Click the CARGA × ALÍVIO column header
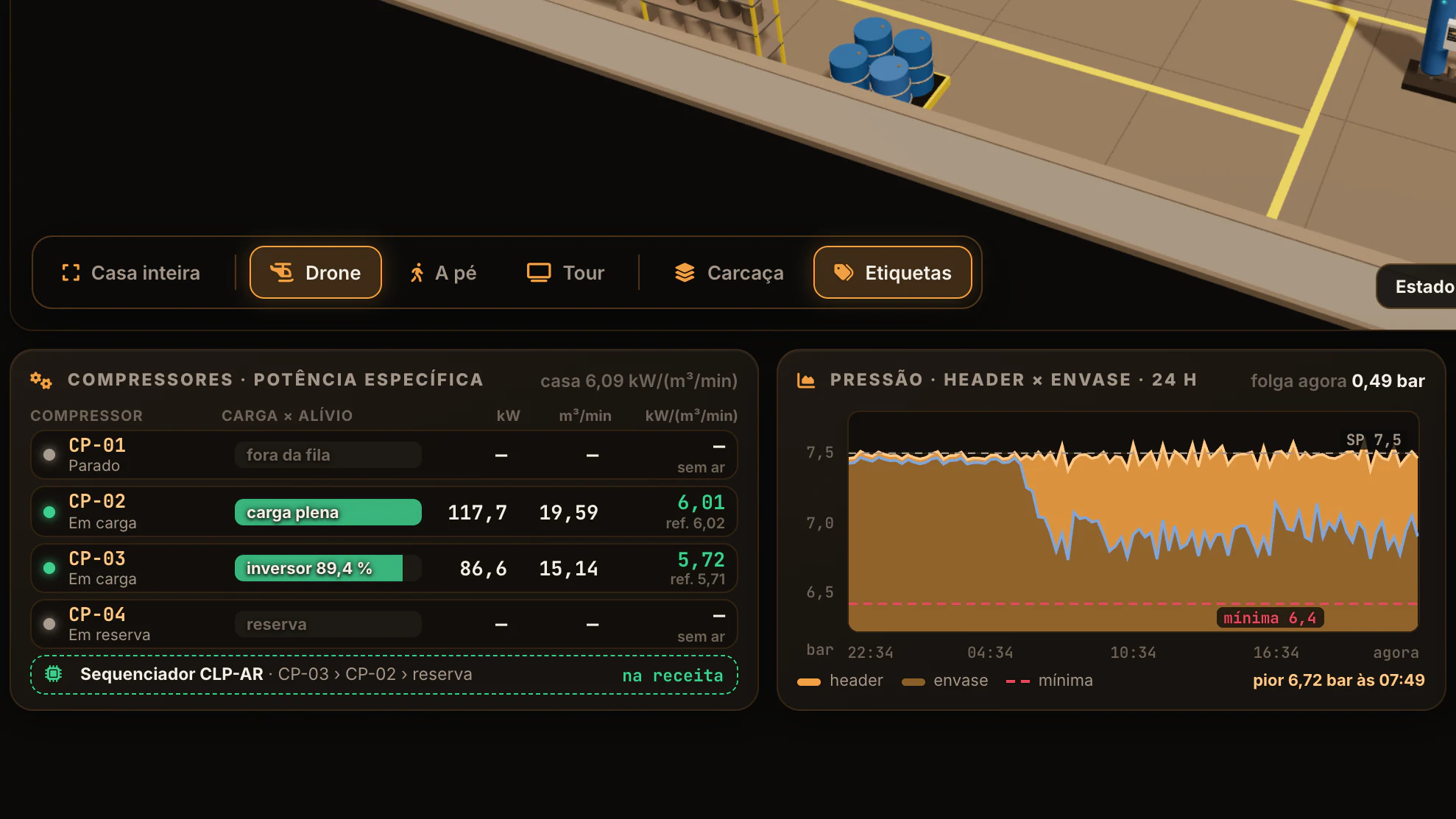This screenshot has width=1456, height=819. click(287, 416)
